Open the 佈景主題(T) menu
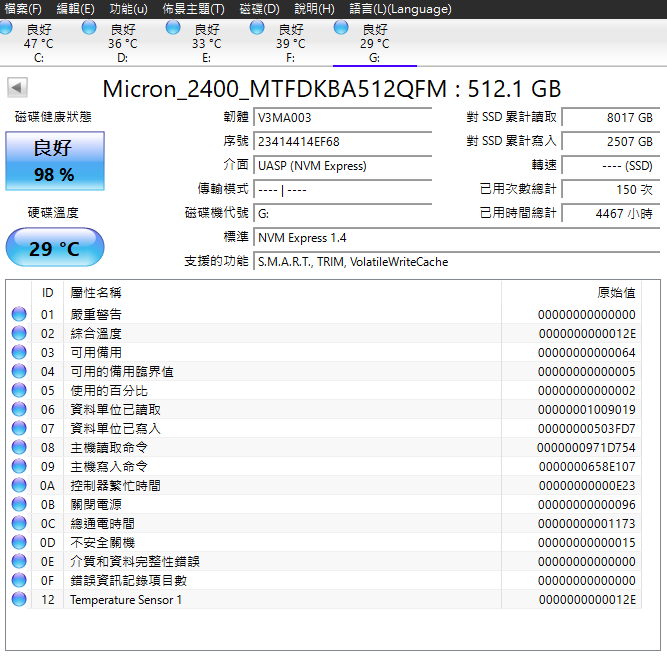The height and width of the screenshot is (656, 667). (x=193, y=9)
